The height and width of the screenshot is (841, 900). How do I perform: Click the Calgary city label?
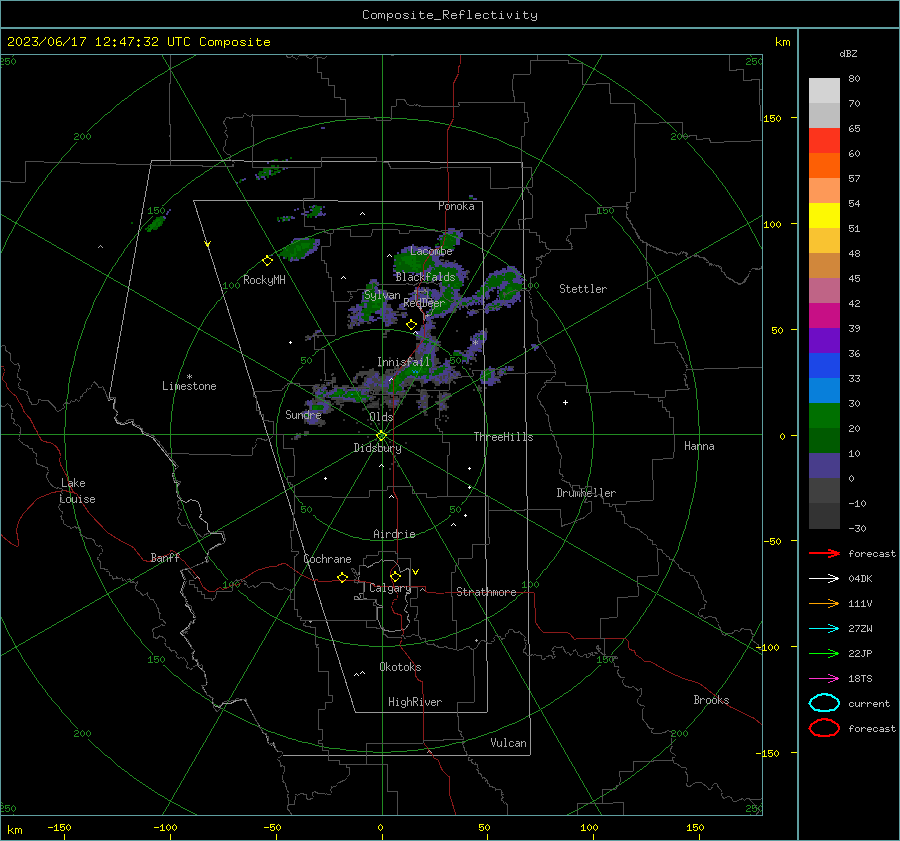tap(390, 588)
